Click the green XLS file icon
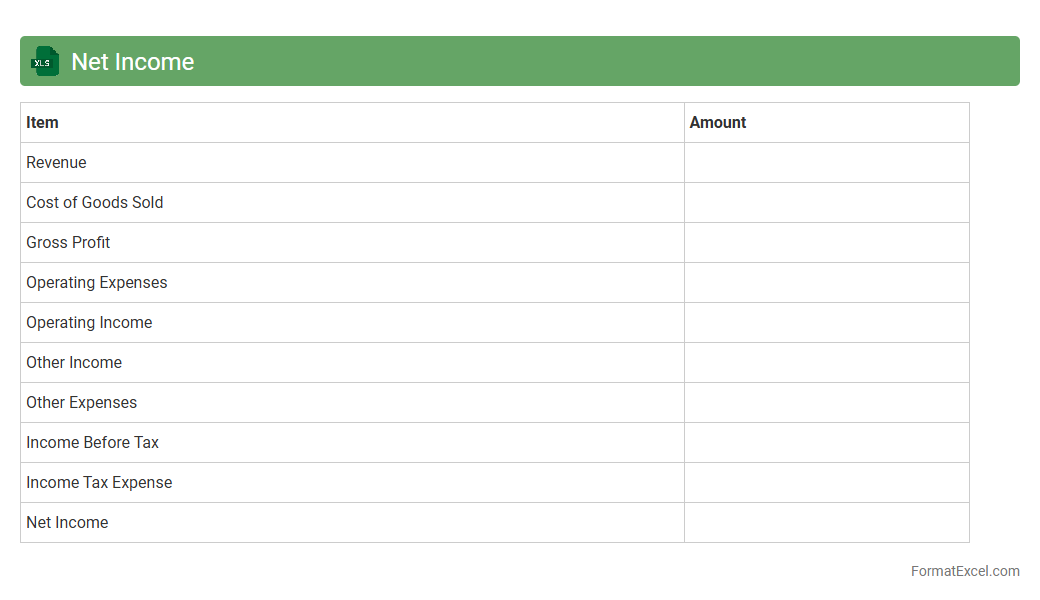Viewport: 1040px width, 600px height. (44, 61)
